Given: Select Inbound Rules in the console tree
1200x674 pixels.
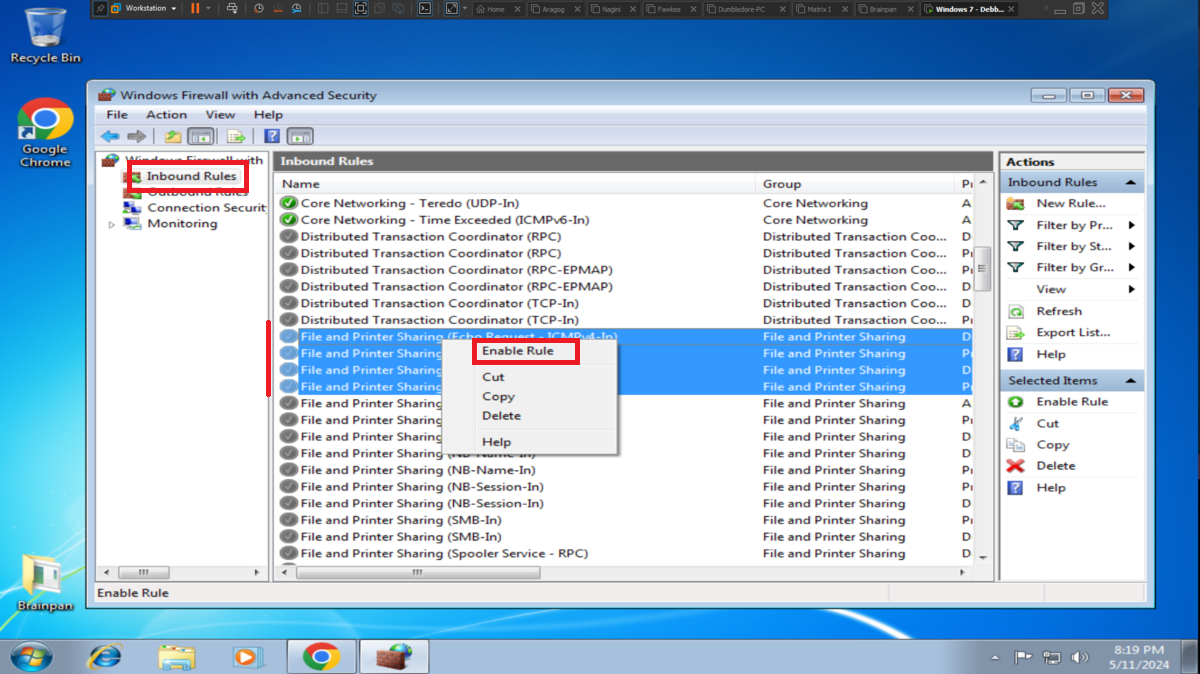Looking at the screenshot, I should (191, 176).
